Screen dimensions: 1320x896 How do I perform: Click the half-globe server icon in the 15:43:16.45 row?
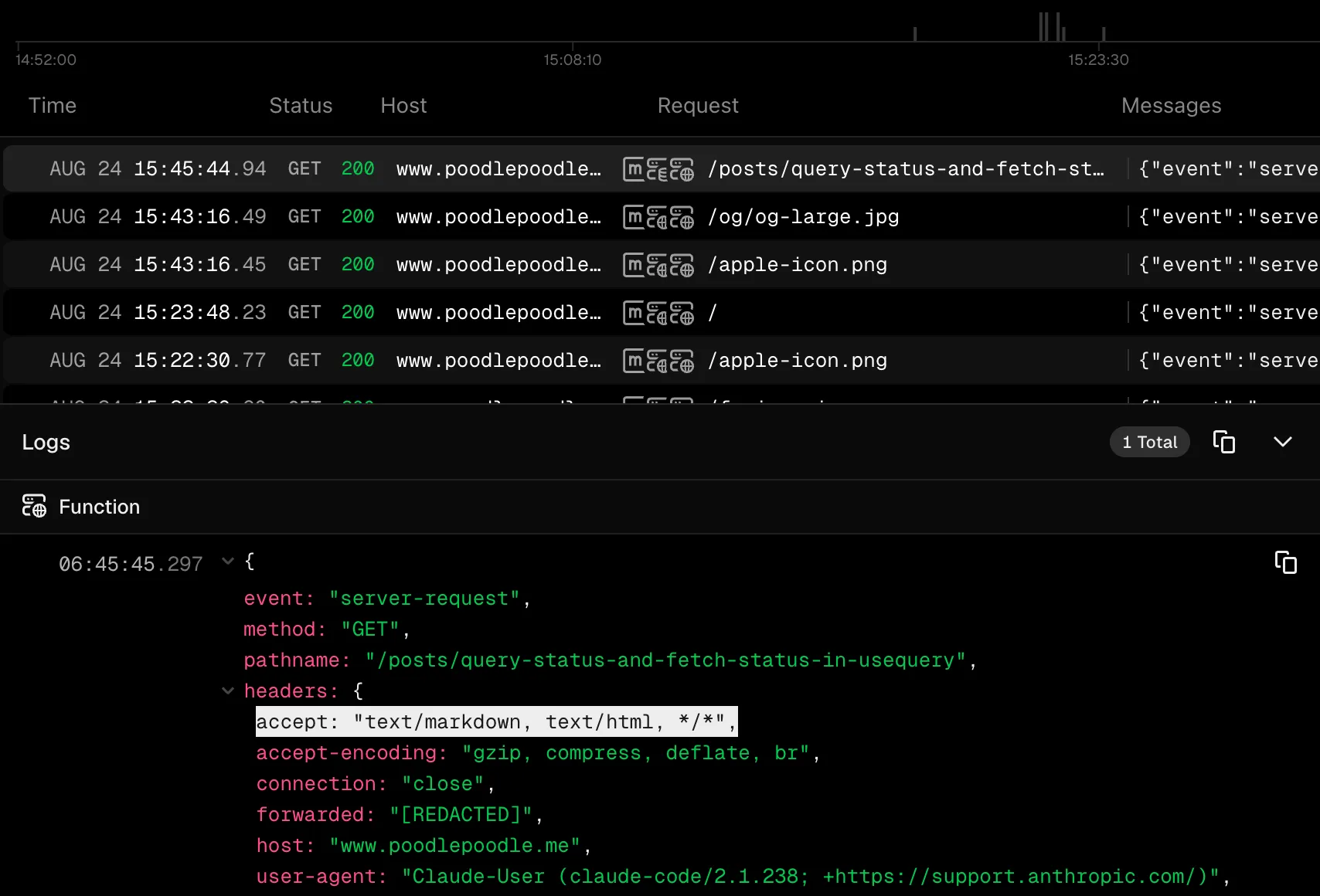657,265
